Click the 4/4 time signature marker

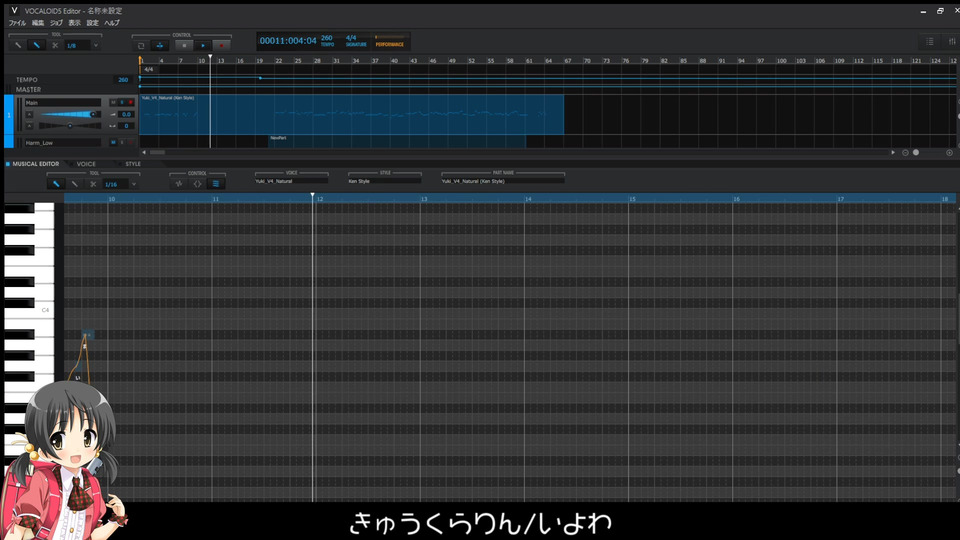coord(149,69)
